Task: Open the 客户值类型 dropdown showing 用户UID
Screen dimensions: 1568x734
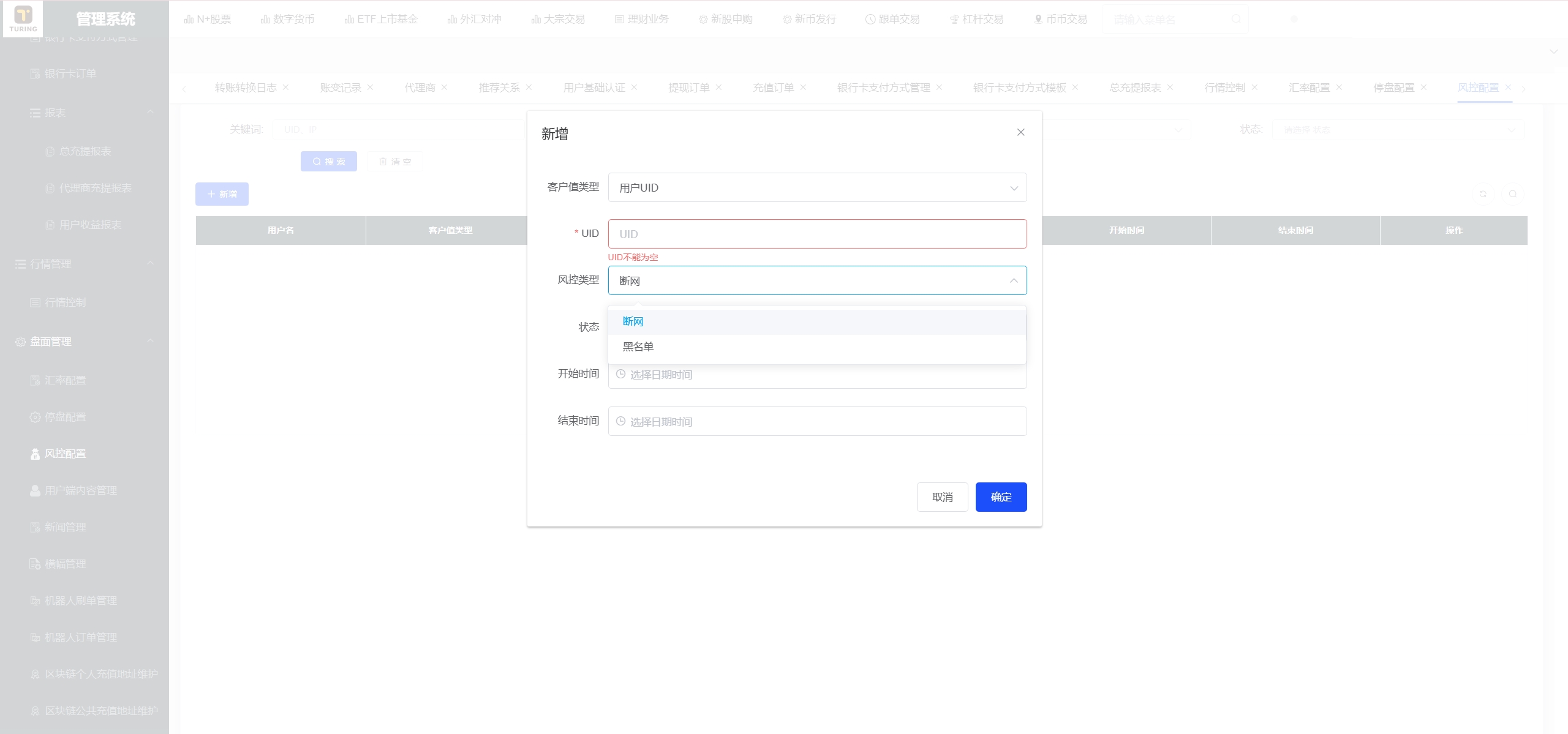Action: pyautogui.click(x=817, y=187)
